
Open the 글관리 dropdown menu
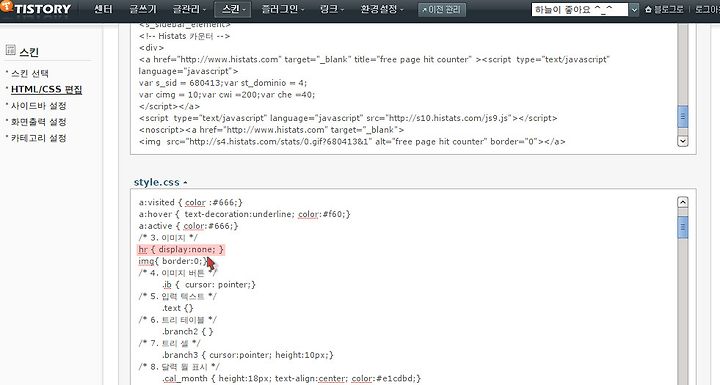point(189,9)
